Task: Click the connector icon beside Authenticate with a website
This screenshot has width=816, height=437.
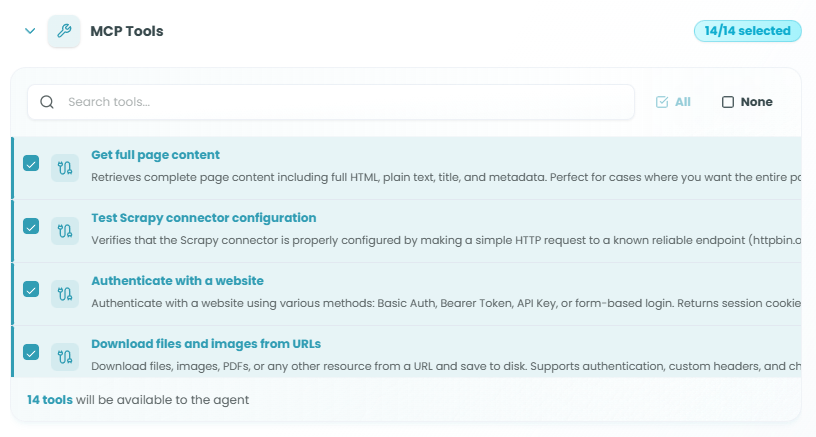Action: [65, 294]
